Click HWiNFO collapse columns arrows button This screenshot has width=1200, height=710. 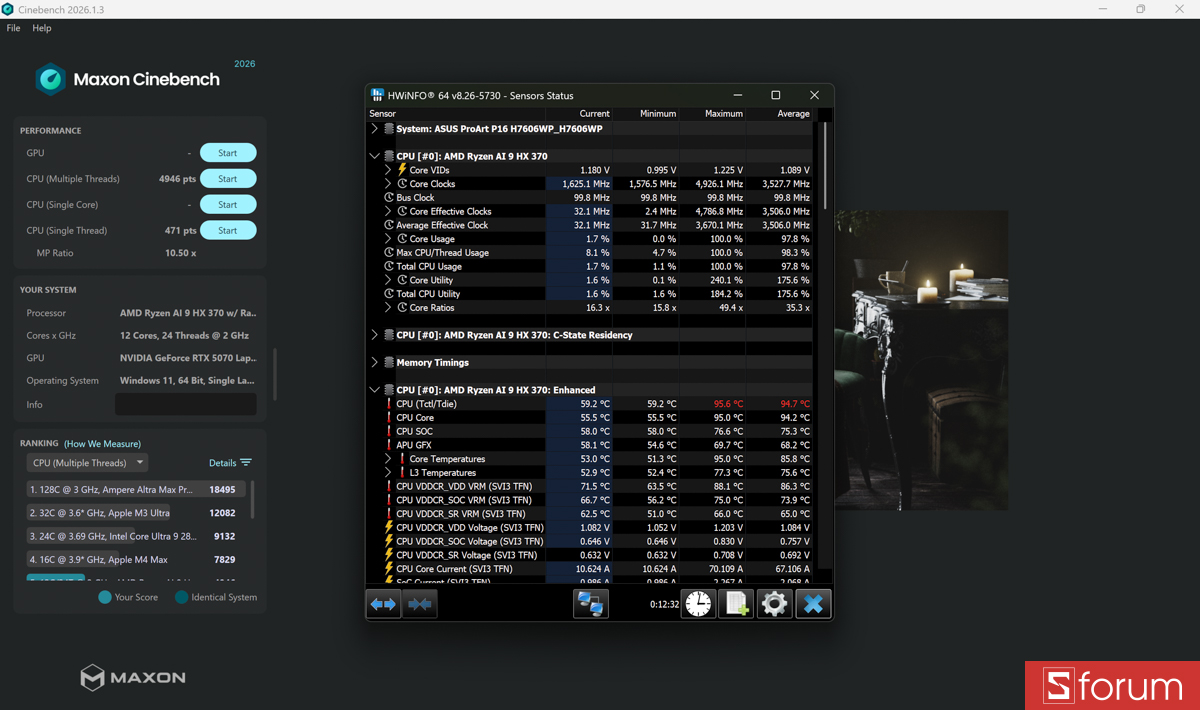tap(420, 604)
